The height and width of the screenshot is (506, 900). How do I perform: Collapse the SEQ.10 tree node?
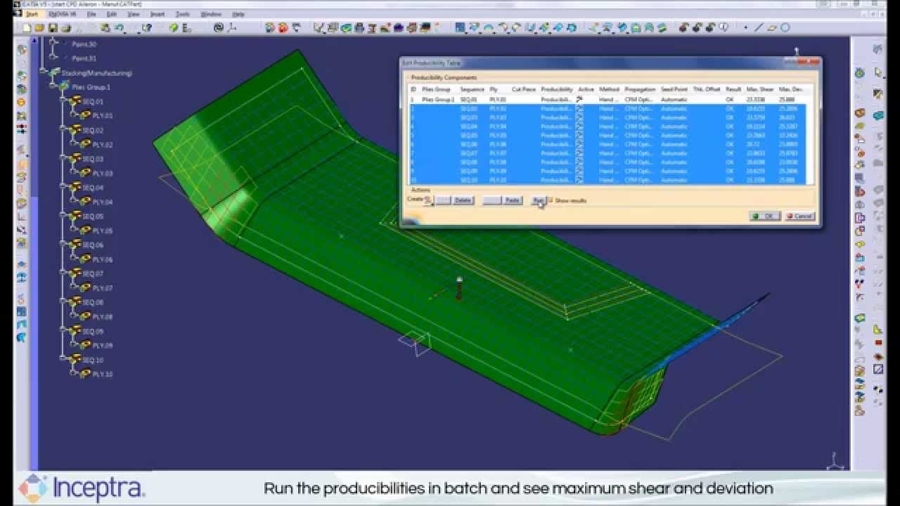click(x=63, y=358)
